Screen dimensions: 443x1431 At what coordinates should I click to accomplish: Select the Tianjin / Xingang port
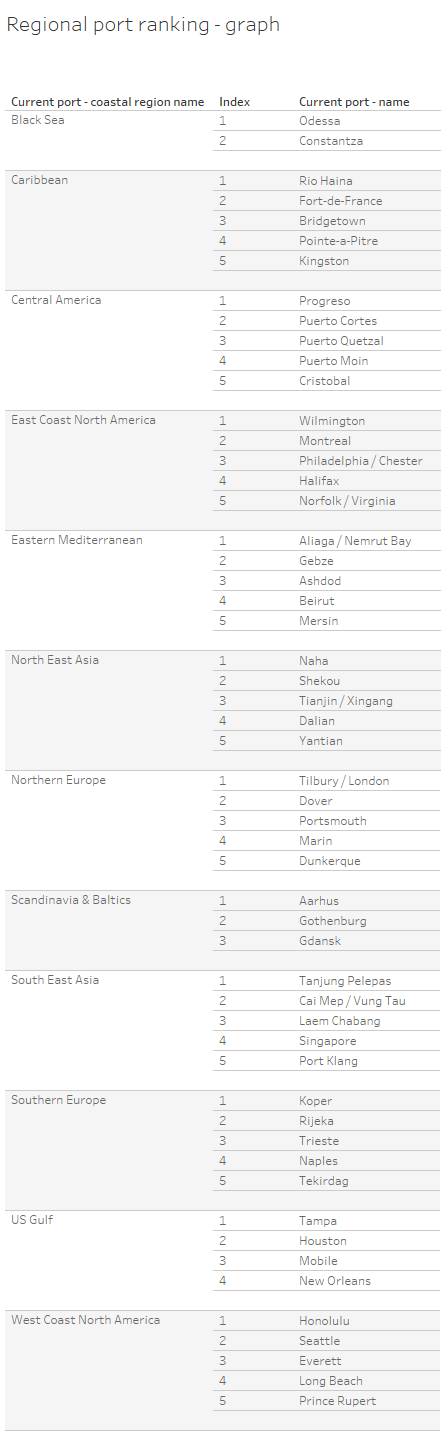pyautogui.click(x=346, y=701)
